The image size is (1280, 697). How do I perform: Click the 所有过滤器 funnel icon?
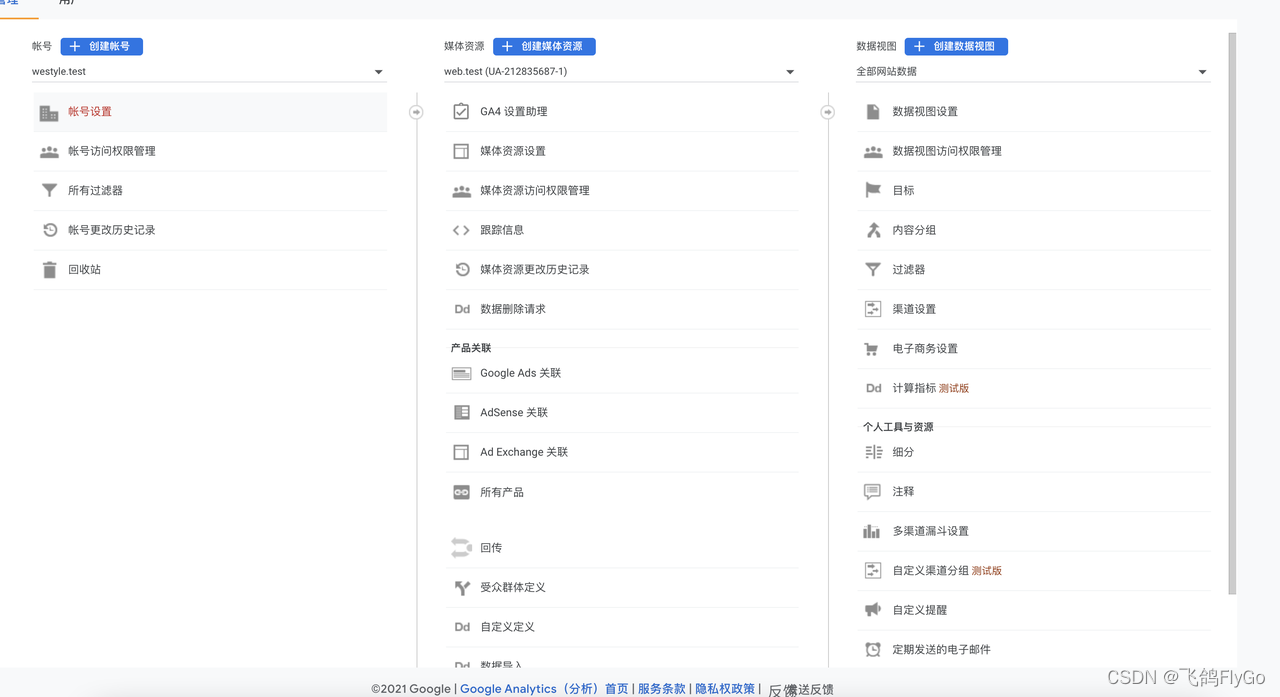pos(49,191)
